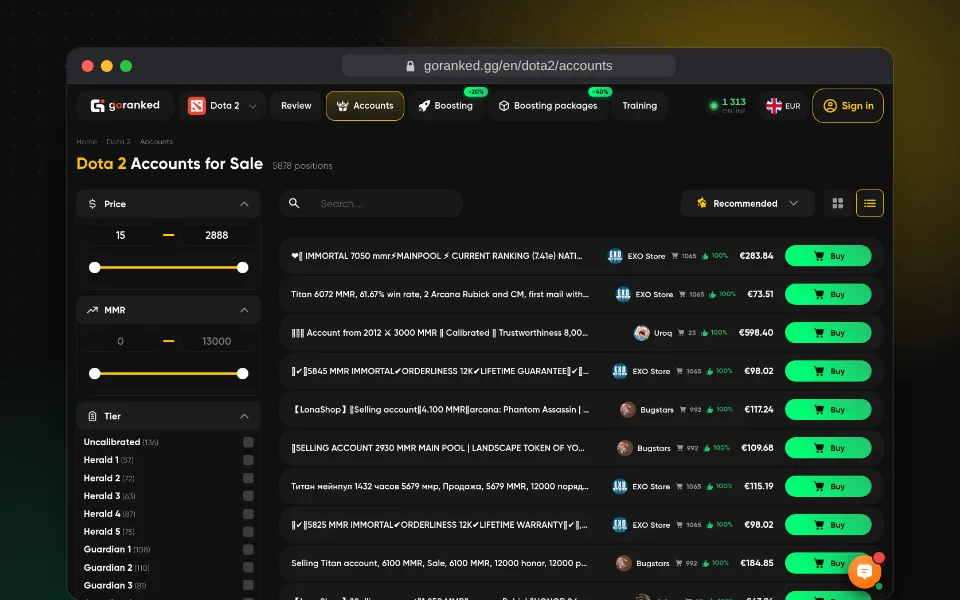Click the Uroq seller avatar
This screenshot has height=600, width=960.
642,333
